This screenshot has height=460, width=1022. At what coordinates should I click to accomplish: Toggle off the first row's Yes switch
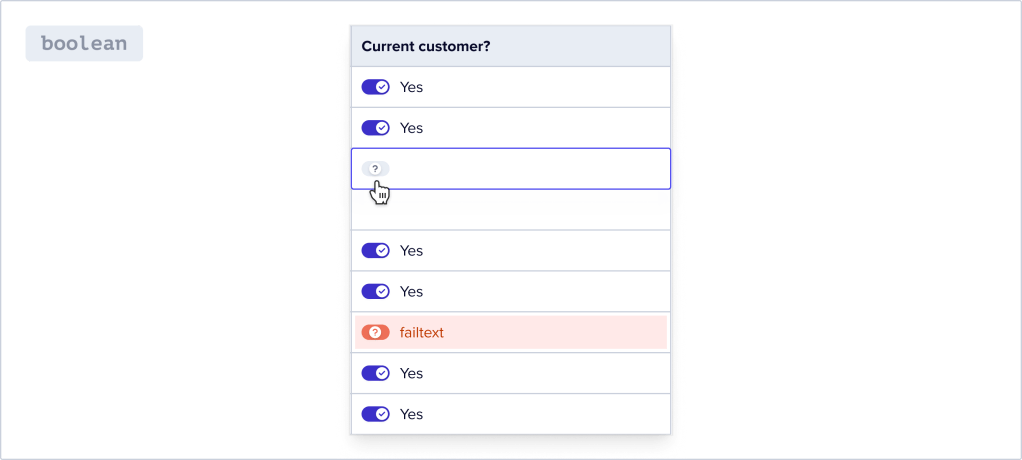tap(375, 87)
